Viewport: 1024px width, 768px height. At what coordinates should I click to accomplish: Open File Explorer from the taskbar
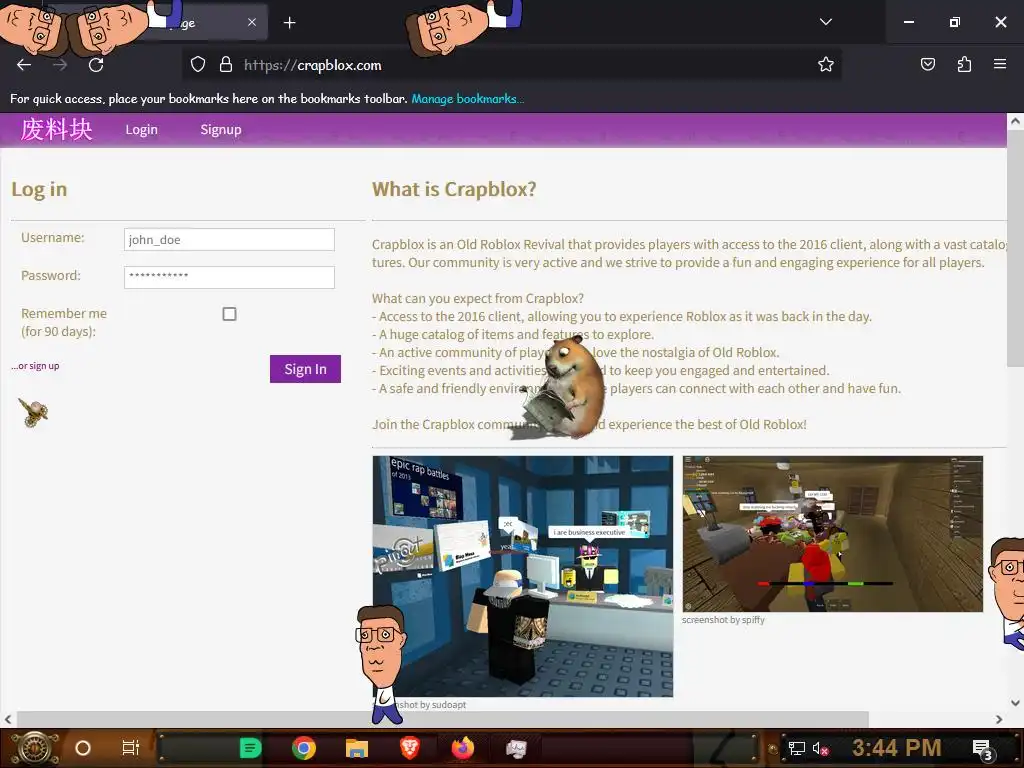click(x=357, y=748)
